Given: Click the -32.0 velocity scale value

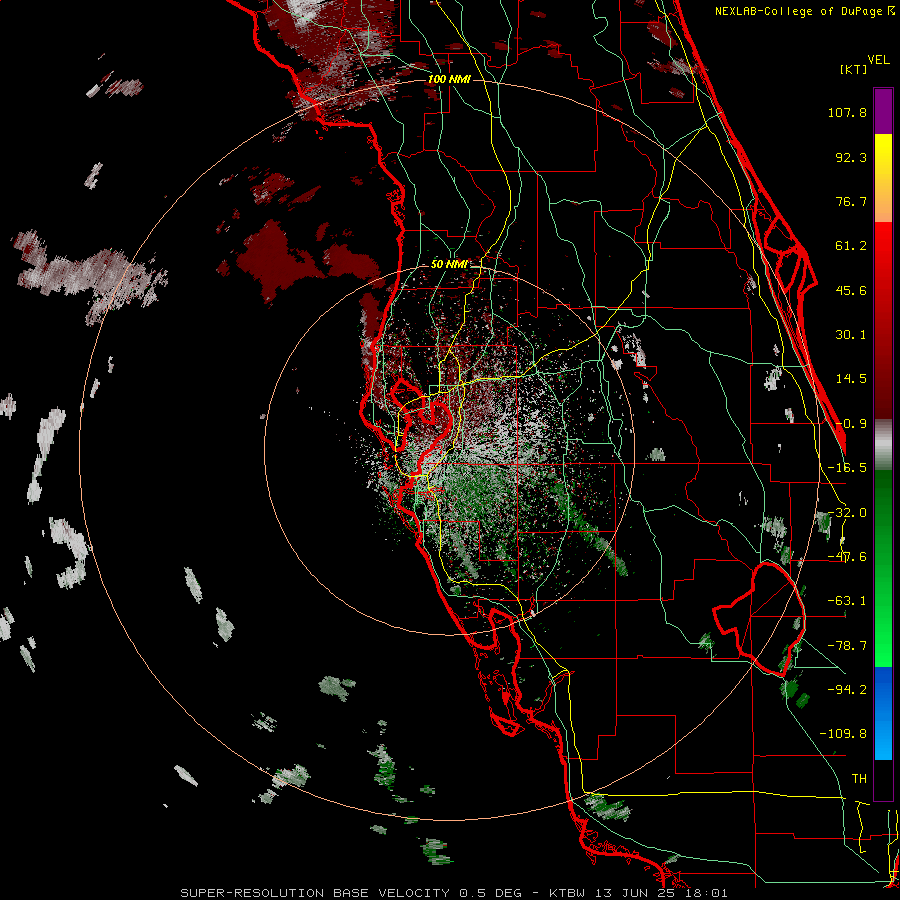Looking at the screenshot, I should coord(847,513).
